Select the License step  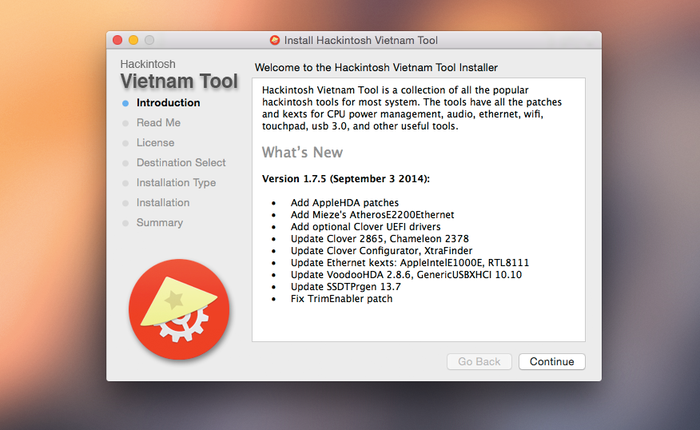[x=155, y=143]
